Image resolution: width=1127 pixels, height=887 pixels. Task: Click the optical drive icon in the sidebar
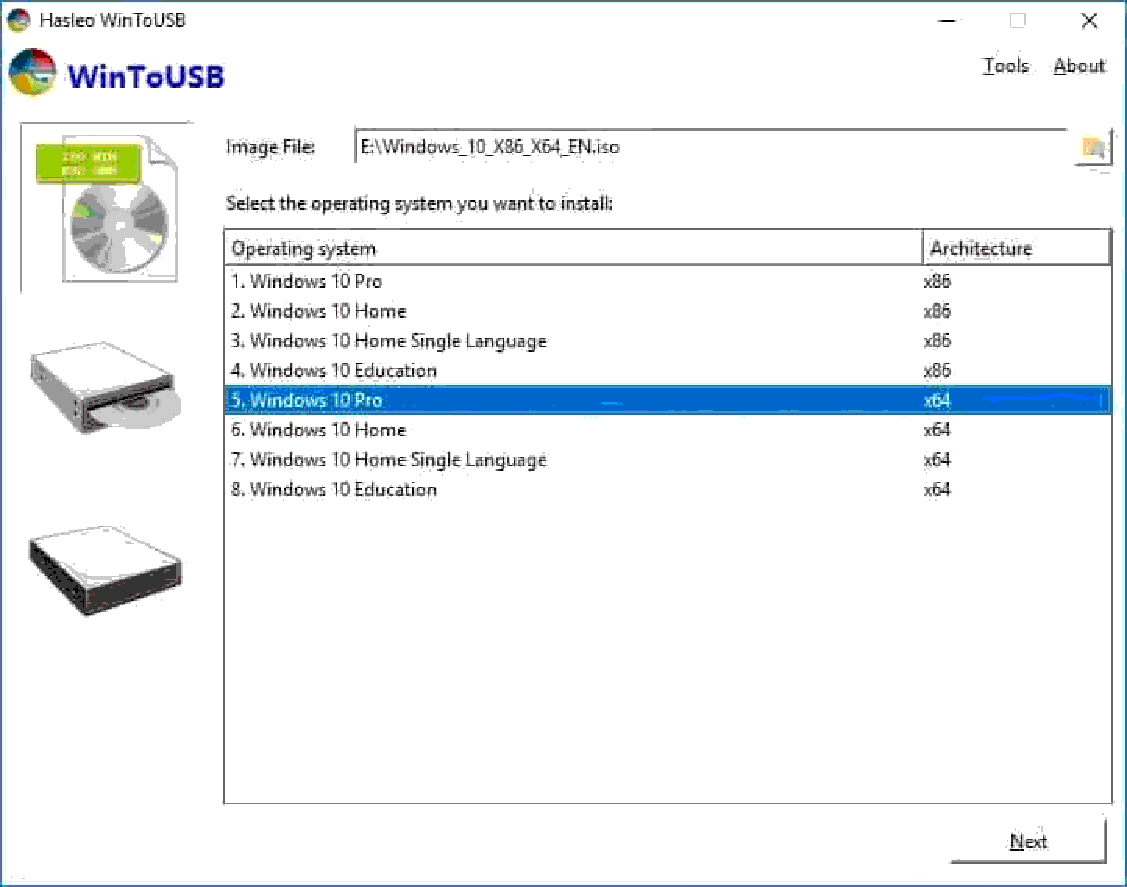click(x=105, y=385)
